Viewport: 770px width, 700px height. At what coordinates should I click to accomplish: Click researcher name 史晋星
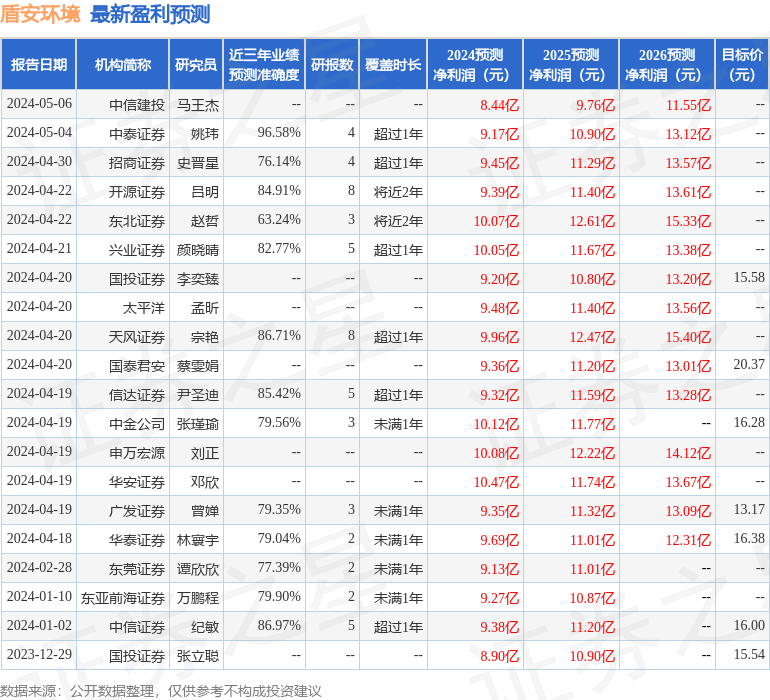point(198,163)
